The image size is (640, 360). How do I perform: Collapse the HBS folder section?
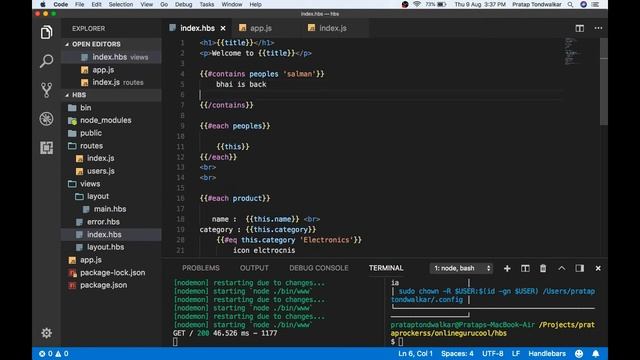pyautogui.click(x=76, y=95)
